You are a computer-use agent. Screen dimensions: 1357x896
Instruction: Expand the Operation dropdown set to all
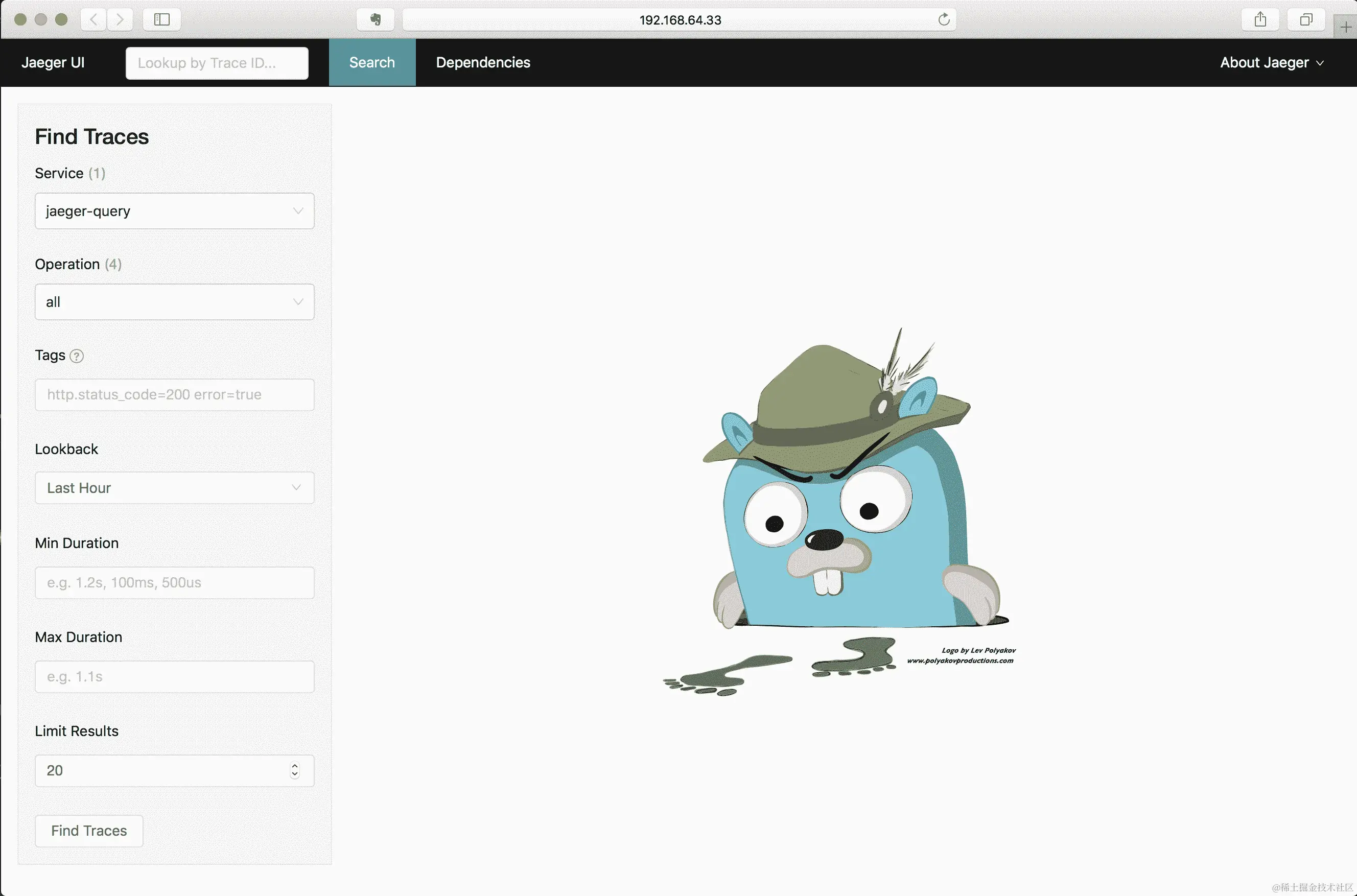tap(174, 302)
